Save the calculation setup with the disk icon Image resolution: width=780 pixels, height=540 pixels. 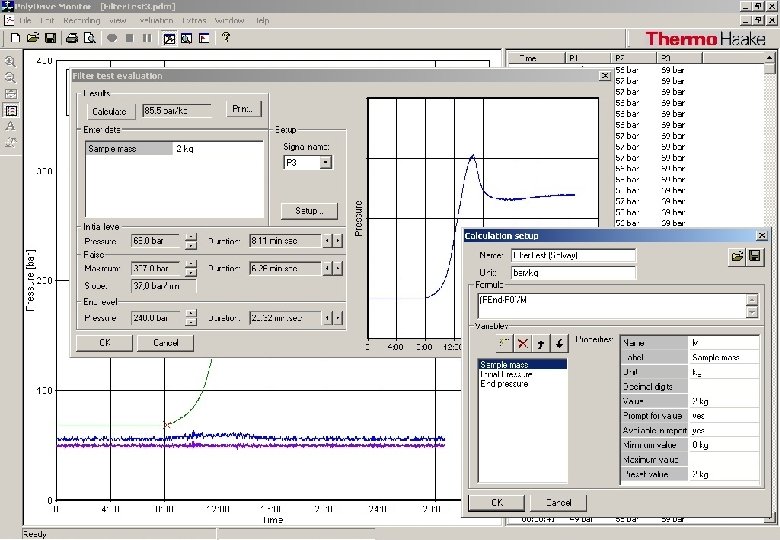pyautogui.click(x=754, y=257)
